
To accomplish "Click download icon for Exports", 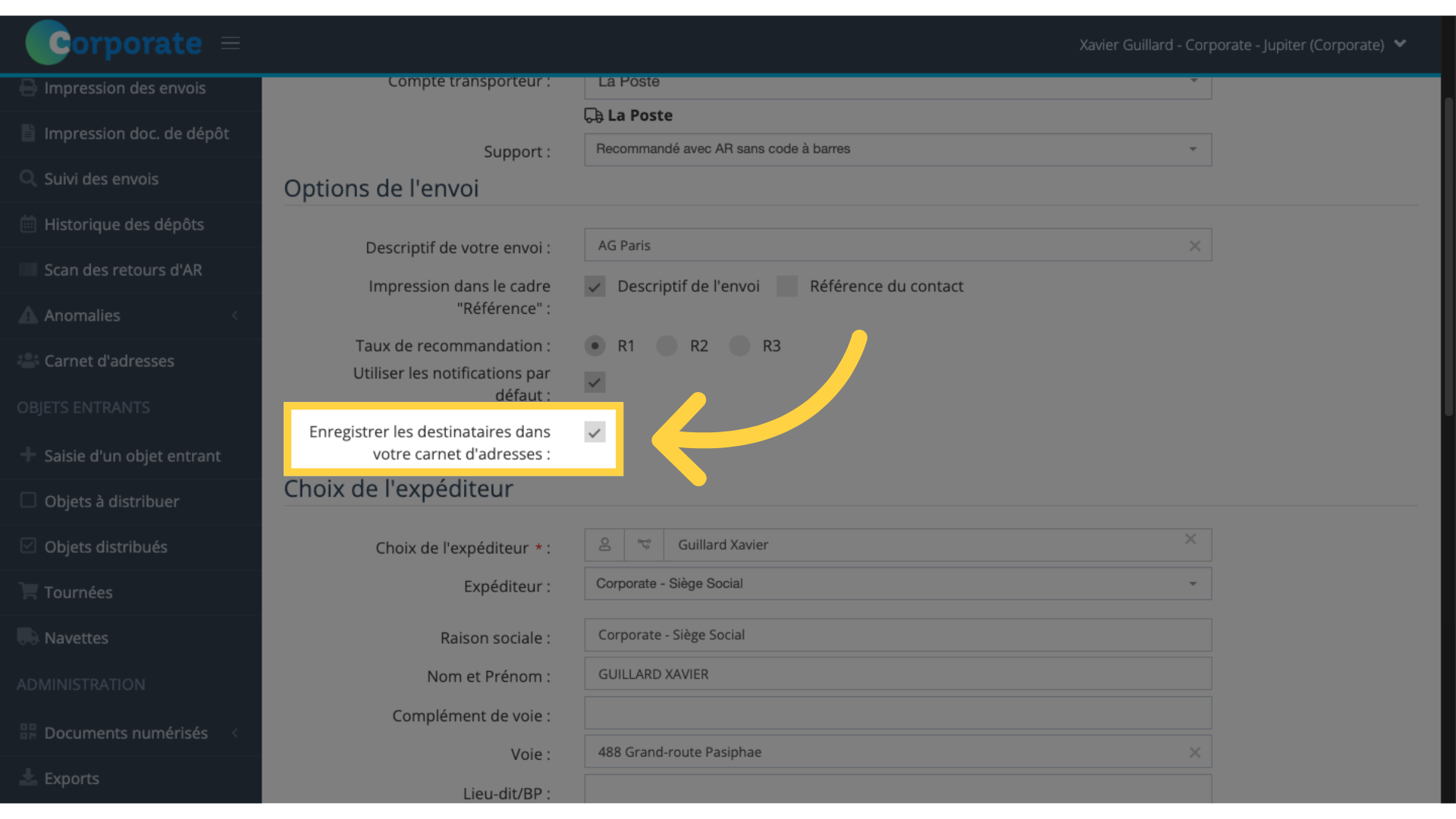I will coord(28,777).
